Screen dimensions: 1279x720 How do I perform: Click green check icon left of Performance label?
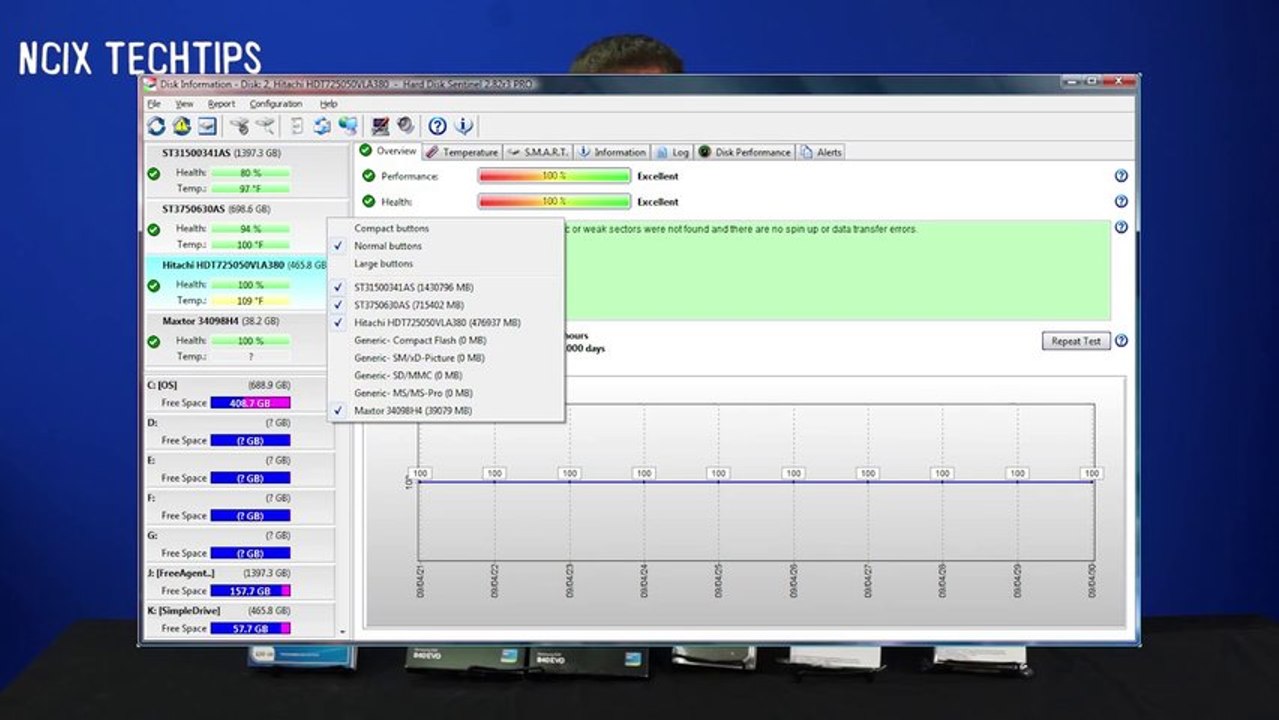point(368,176)
